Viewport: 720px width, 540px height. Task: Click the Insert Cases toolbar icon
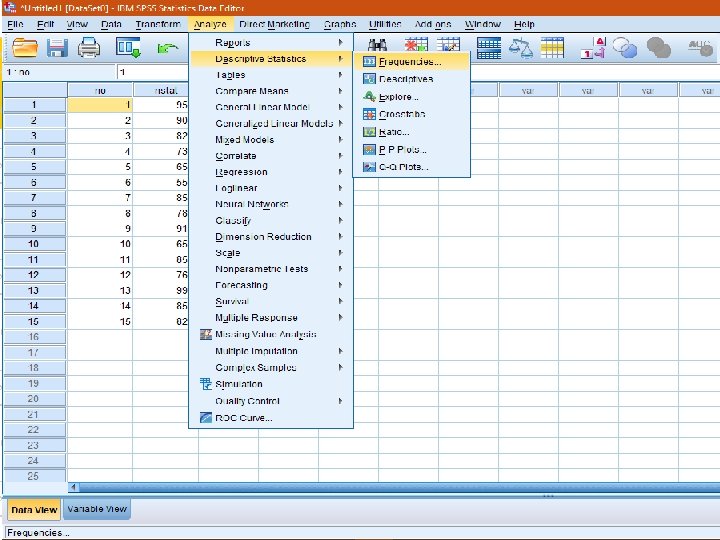pos(416,46)
